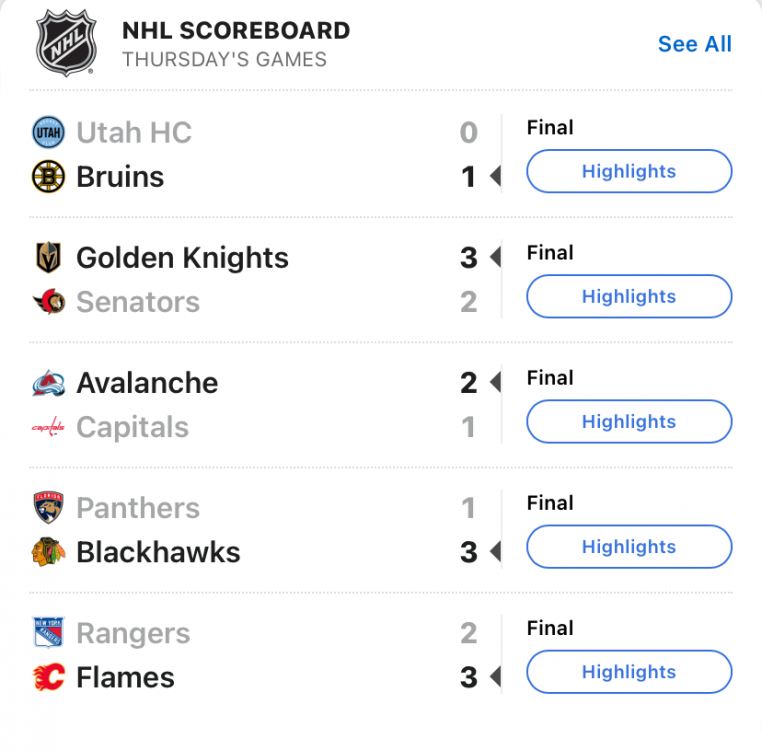Open the See All scoreboard link
Viewport: 762px width, 750px height.
(x=694, y=44)
